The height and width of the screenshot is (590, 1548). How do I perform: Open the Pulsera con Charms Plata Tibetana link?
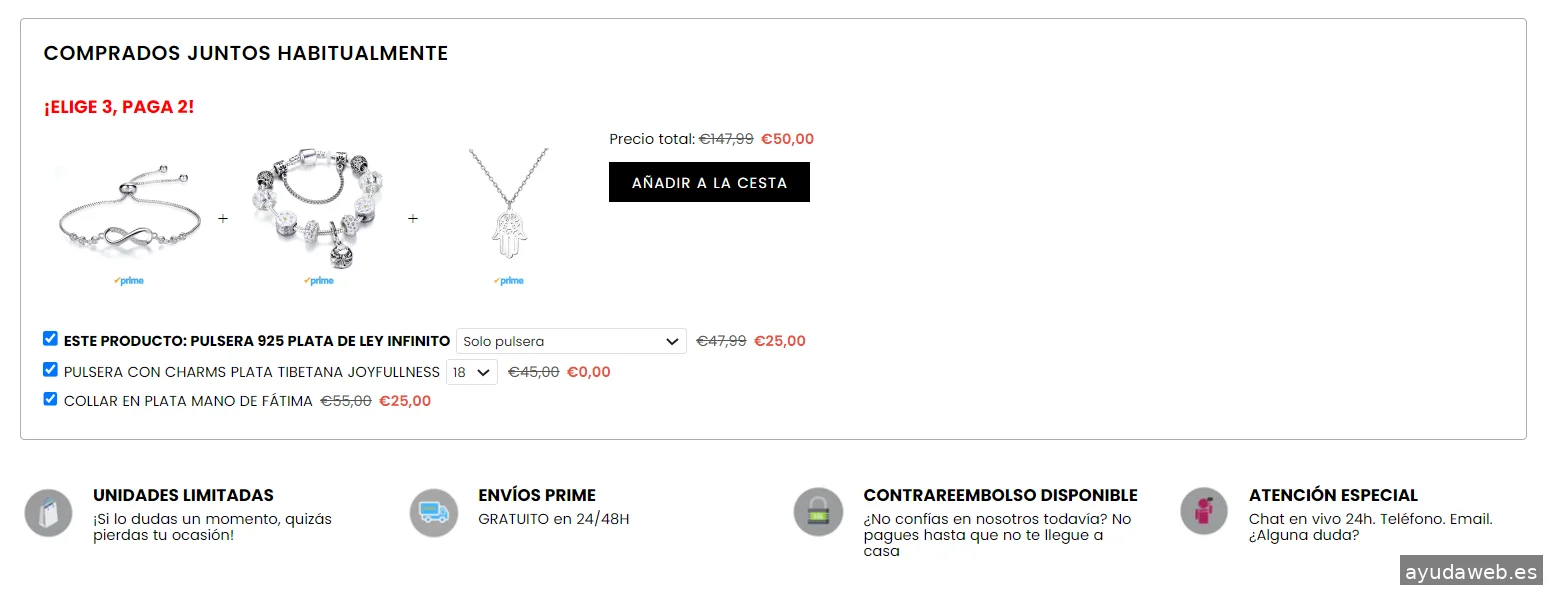[x=251, y=372]
